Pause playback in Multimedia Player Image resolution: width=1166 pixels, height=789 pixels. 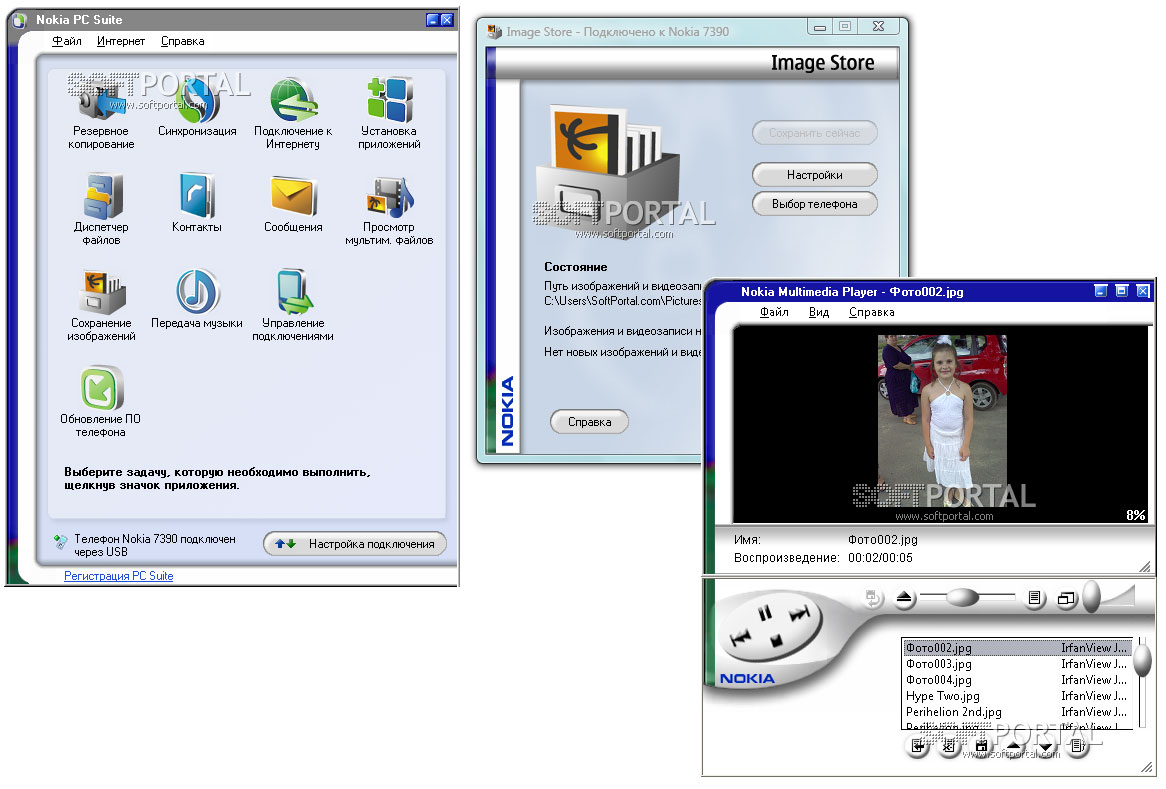[x=764, y=614]
